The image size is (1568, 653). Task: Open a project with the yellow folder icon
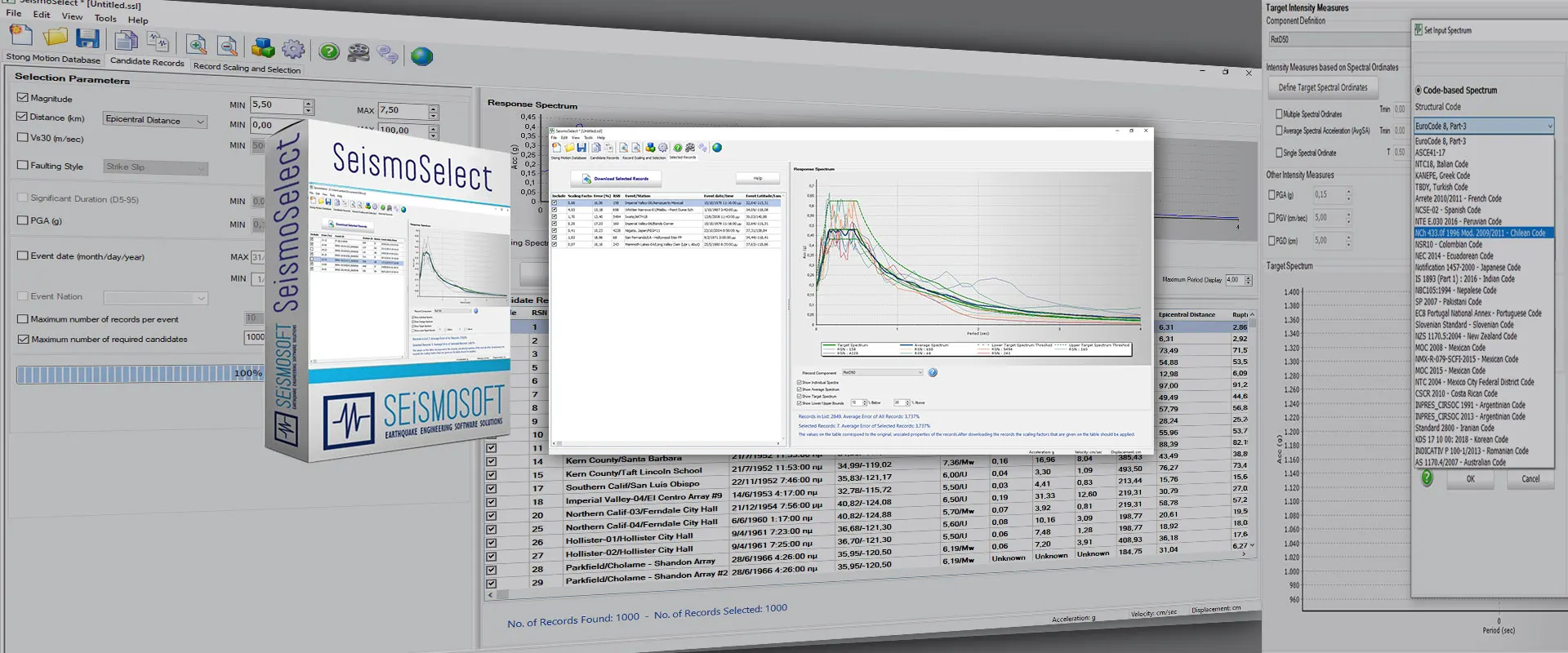(55, 37)
